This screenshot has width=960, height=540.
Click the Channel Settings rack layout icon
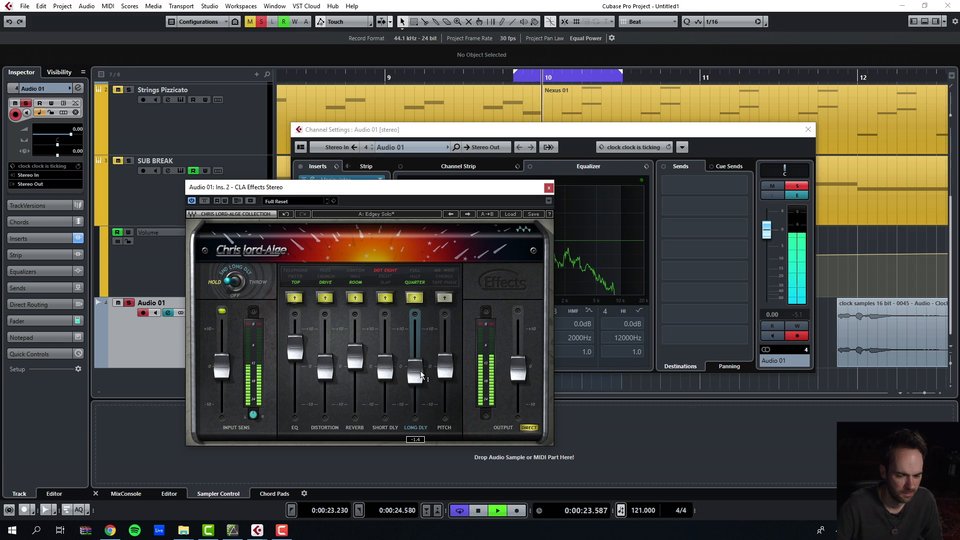click(301, 147)
